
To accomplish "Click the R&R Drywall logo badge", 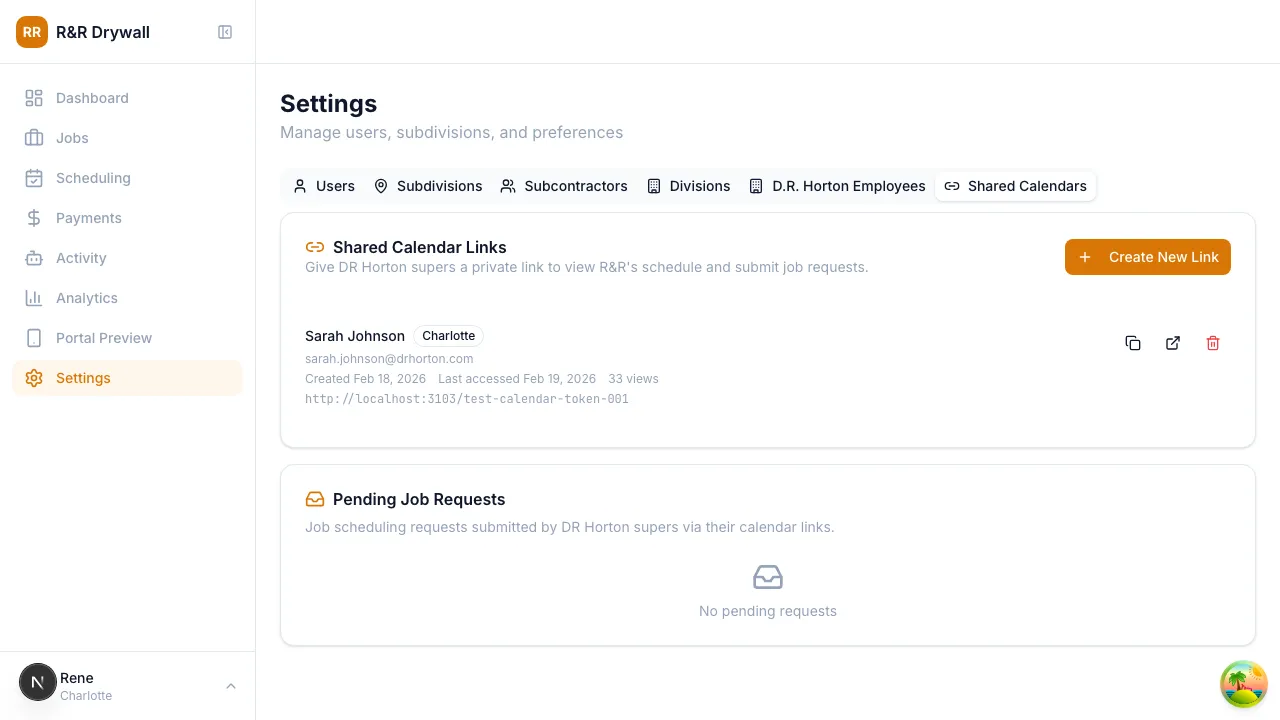I will pos(32,32).
